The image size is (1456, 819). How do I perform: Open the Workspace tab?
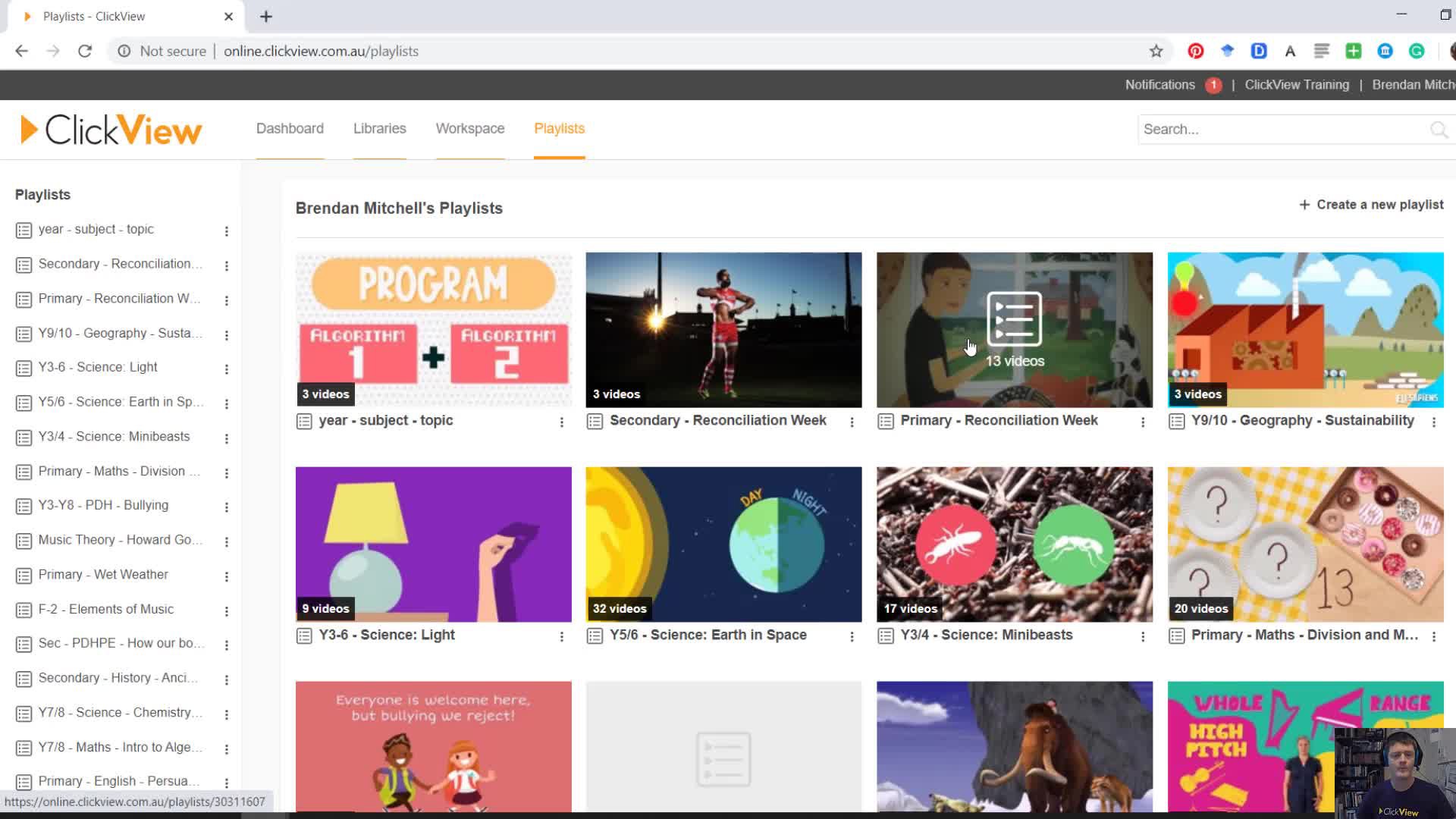pyautogui.click(x=469, y=129)
